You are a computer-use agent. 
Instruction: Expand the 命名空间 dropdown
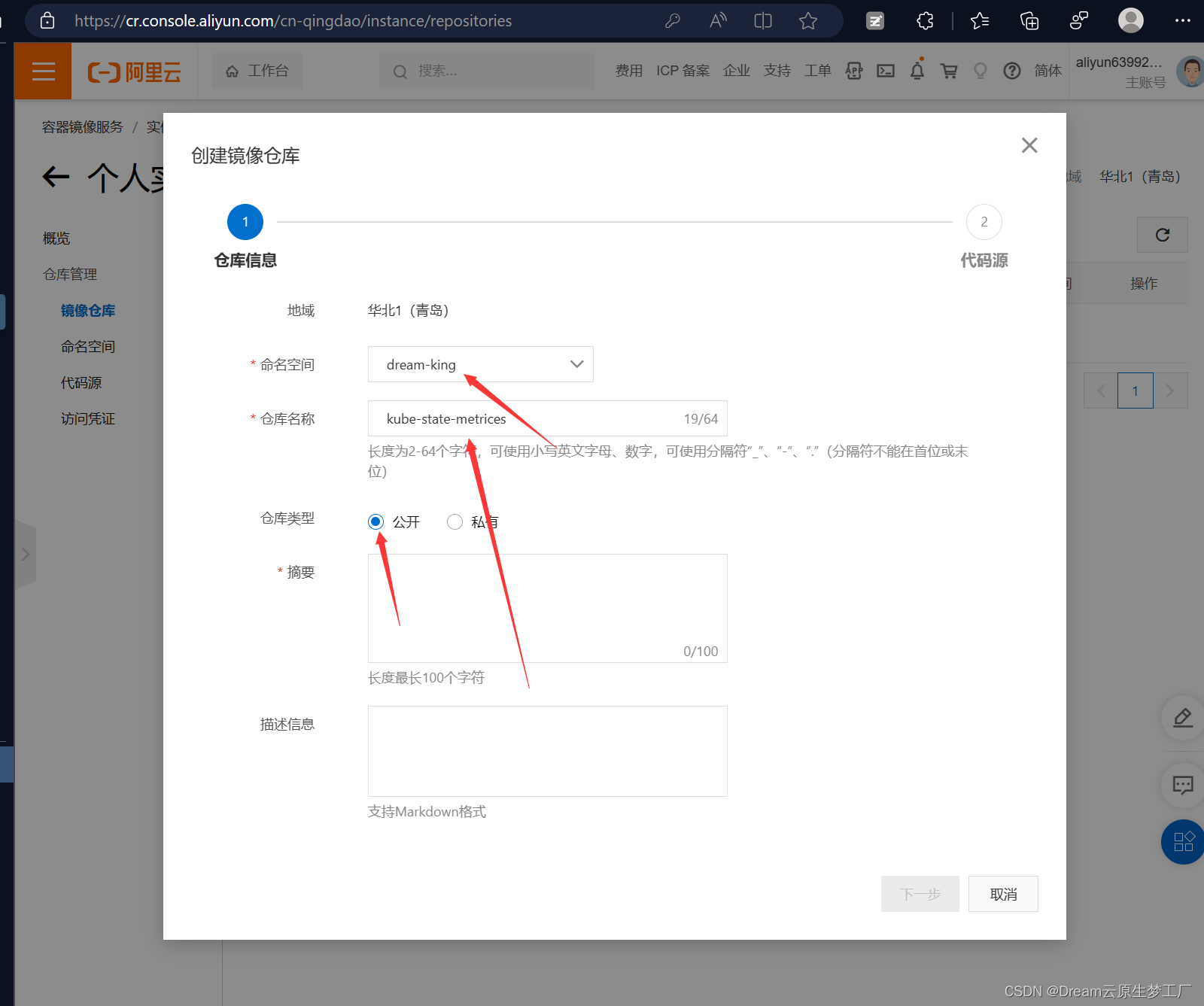[480, 364]
